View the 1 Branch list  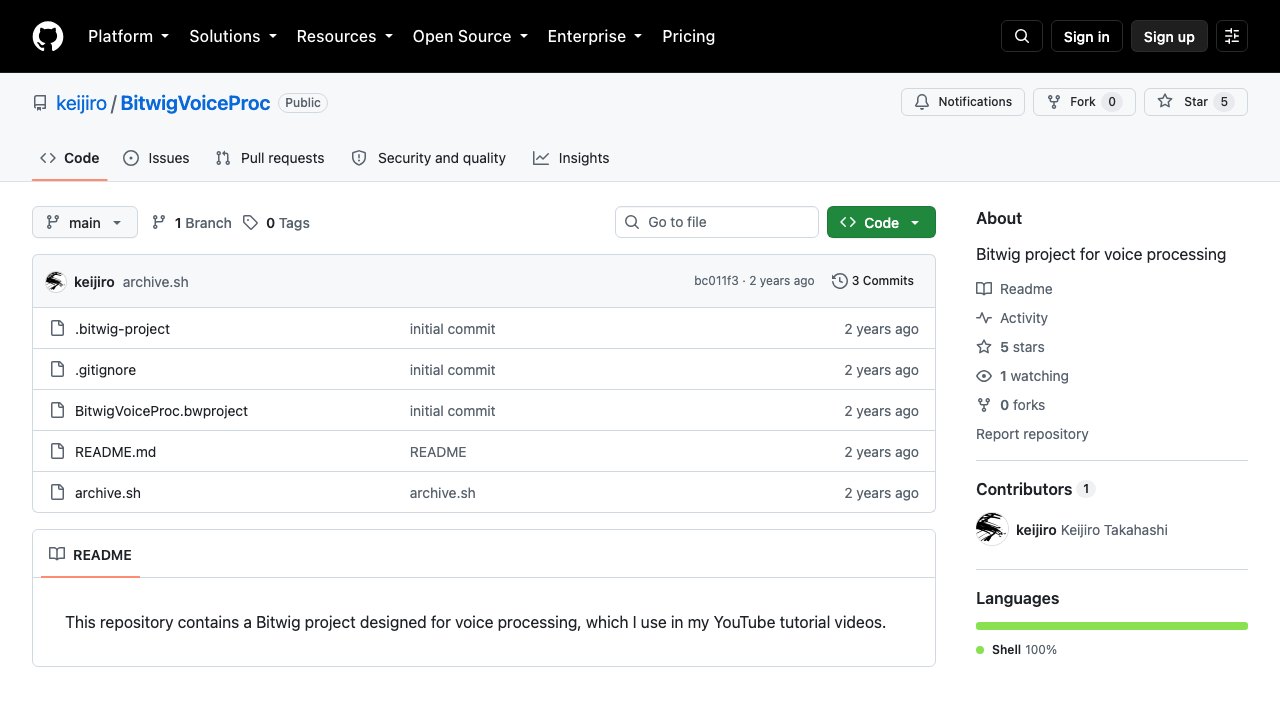click(x=192, y=223)
